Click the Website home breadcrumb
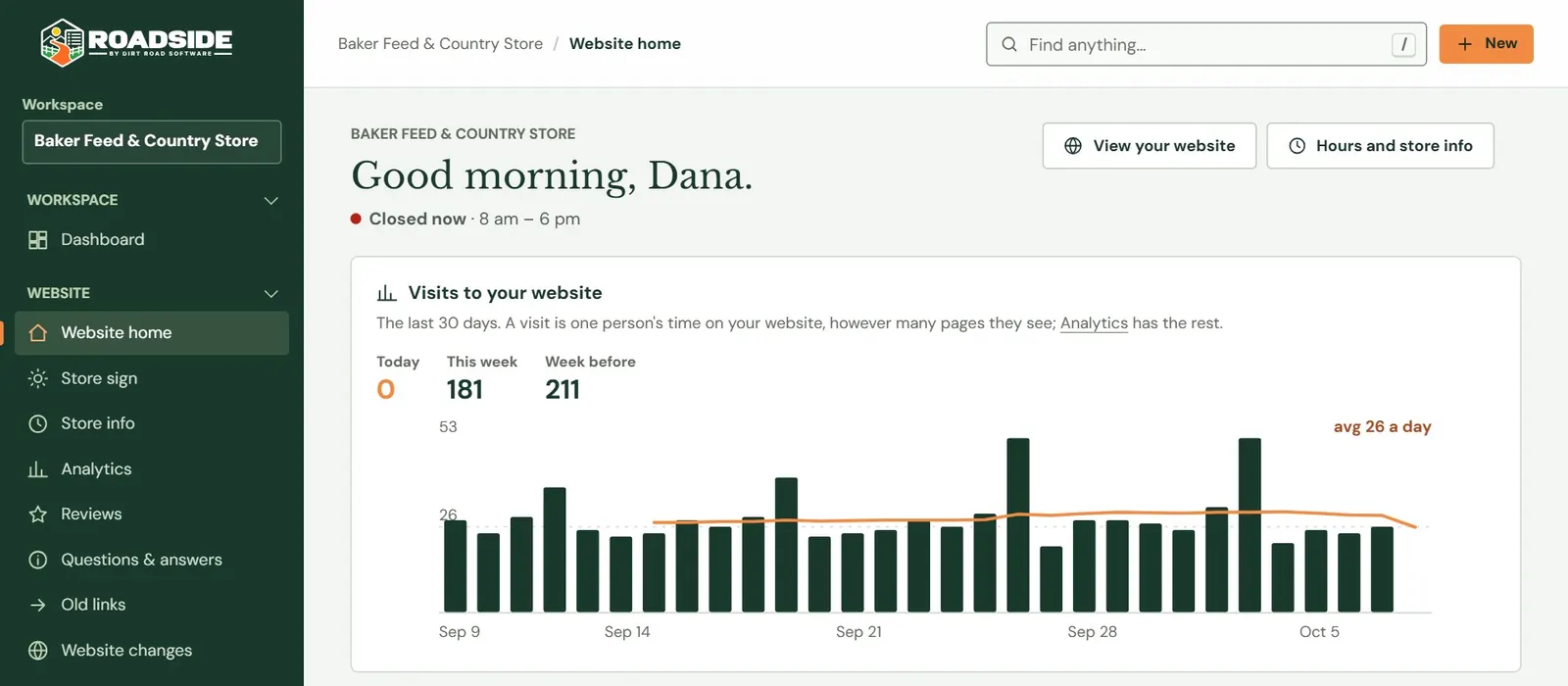 (625, 44)
